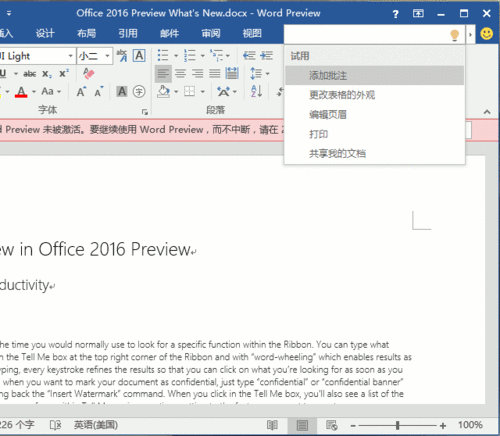
Task: Select the Sort A-Z icon
Action: point(256,91)
